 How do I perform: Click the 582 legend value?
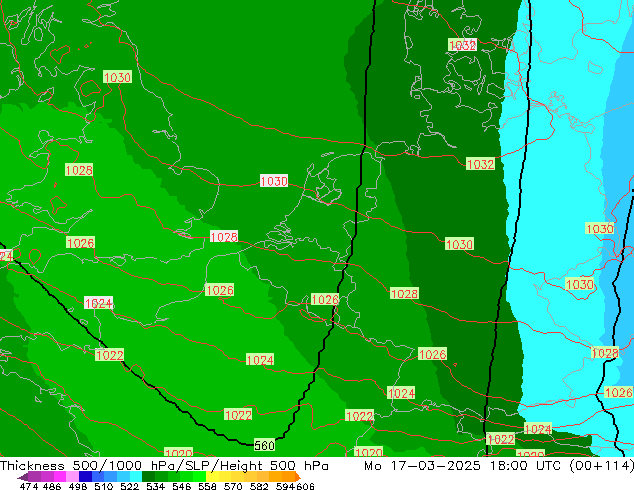tap(259, 486)
